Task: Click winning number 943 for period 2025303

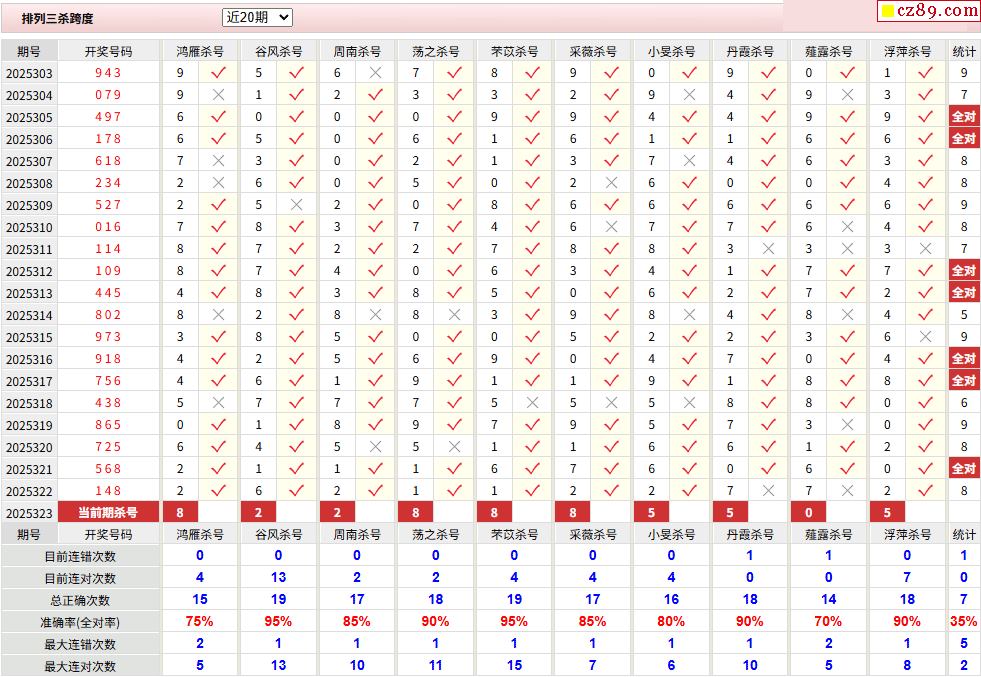Action: click(108, 73)
